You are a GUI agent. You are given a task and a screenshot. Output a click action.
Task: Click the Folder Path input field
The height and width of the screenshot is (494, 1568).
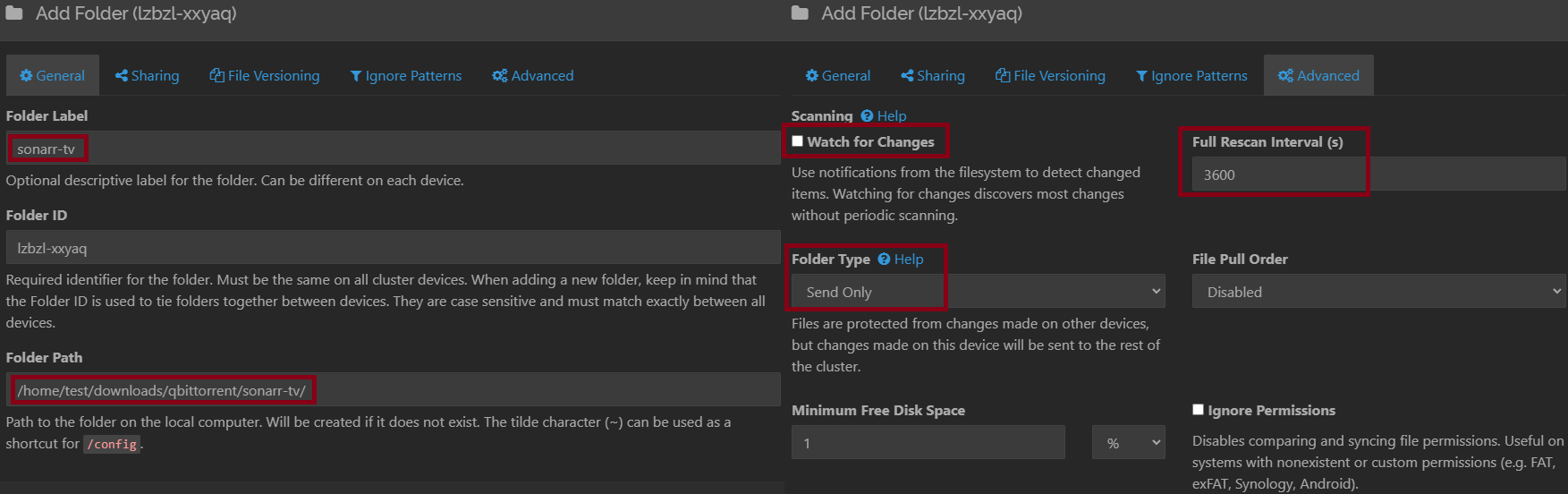click(393, 390)
